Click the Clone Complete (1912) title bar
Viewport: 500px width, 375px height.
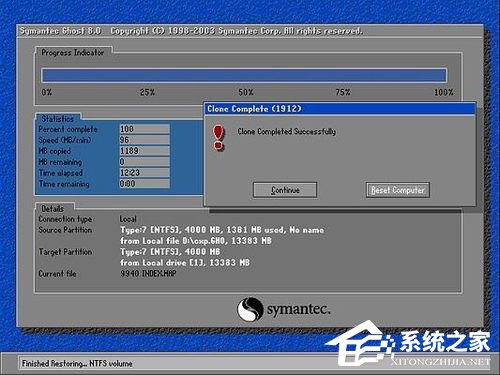pos(340,109)
